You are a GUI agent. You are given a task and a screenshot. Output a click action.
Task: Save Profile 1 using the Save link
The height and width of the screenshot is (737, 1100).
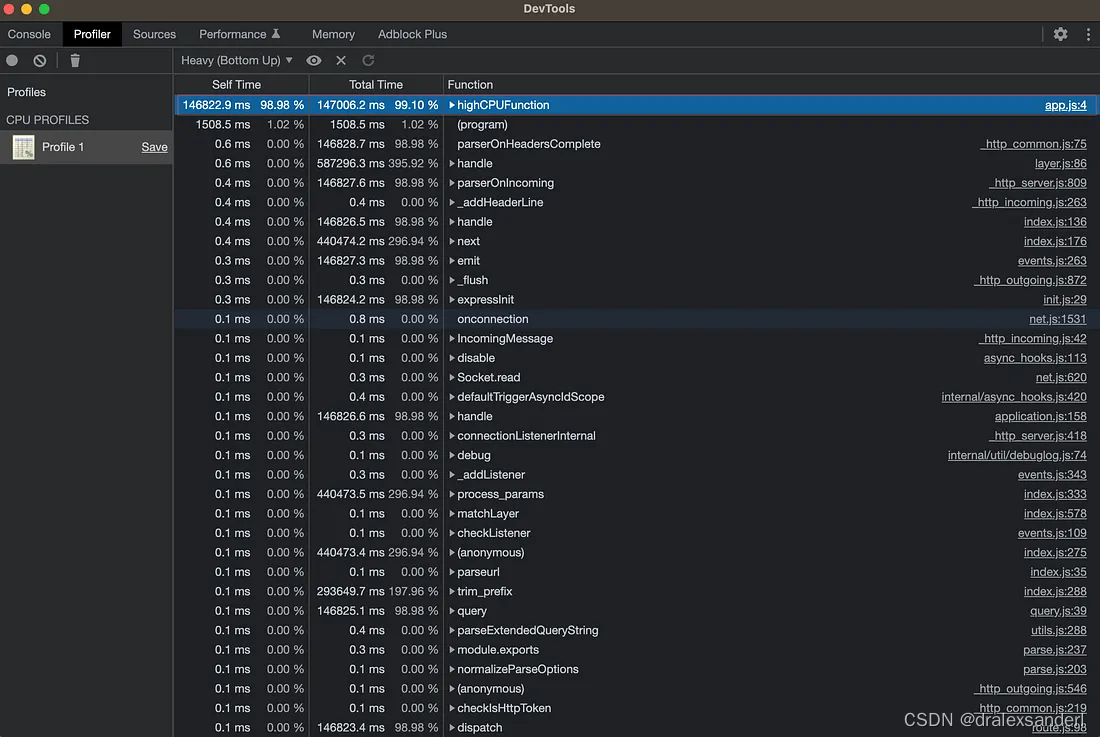coord(154,146)
